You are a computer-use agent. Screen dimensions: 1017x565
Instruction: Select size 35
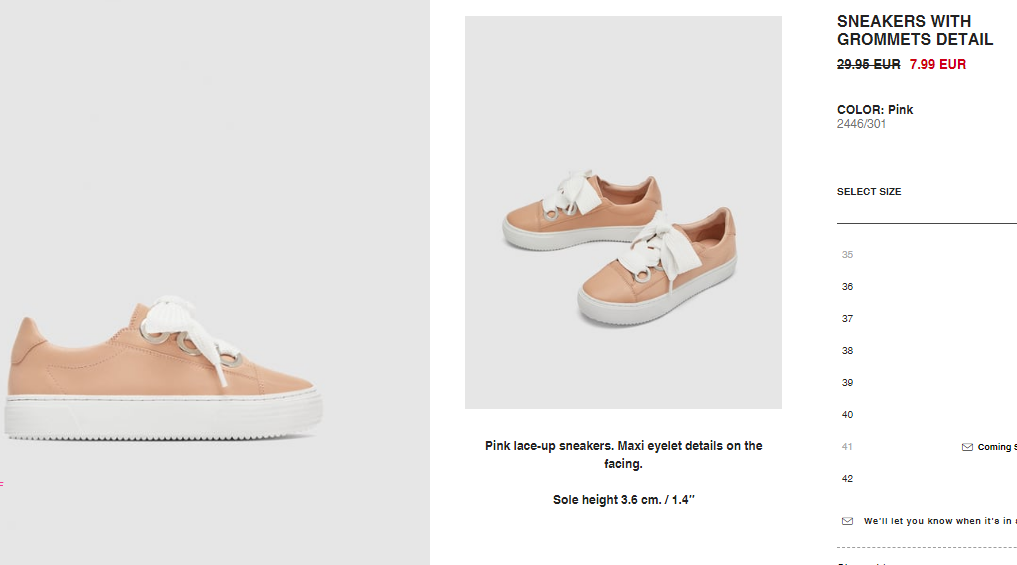click(x=847, y=255)
